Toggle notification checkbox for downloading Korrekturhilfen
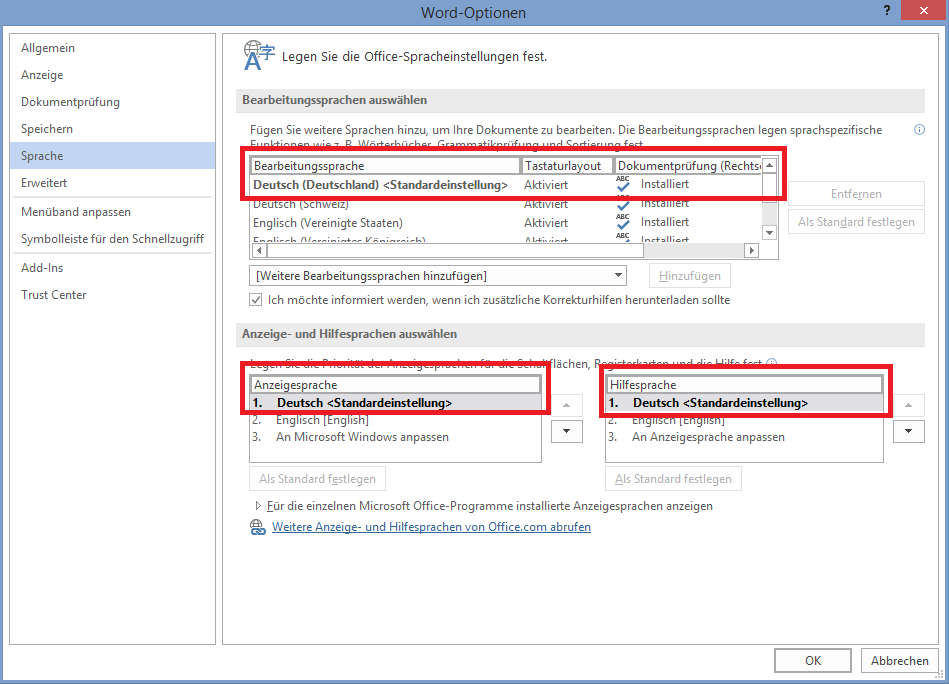The width and height of the screenshot is (949, 684). tap(256, 300)
